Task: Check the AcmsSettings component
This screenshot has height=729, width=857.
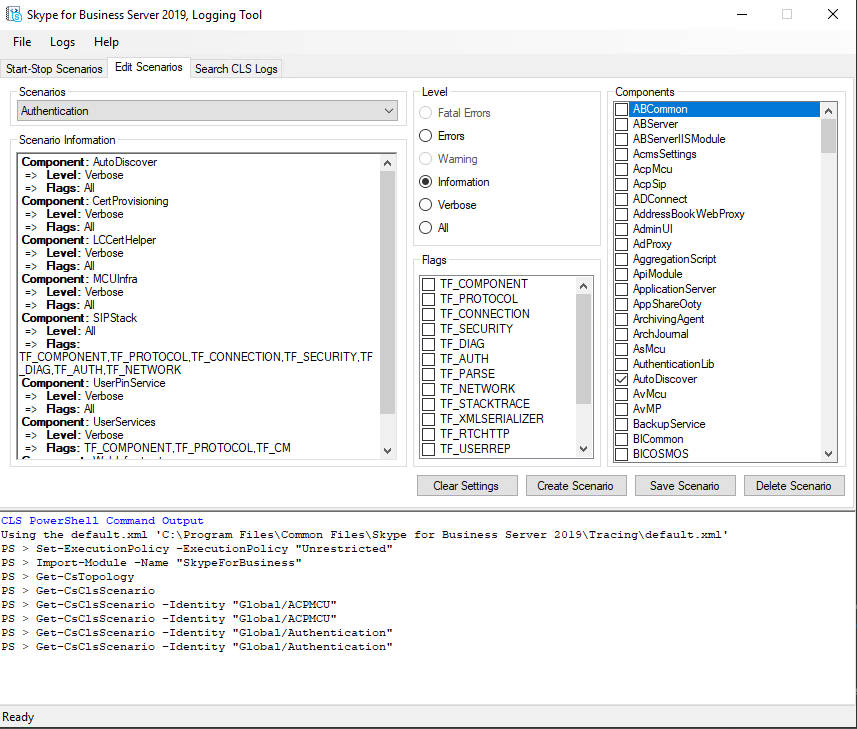Action: tap(621, 154)
